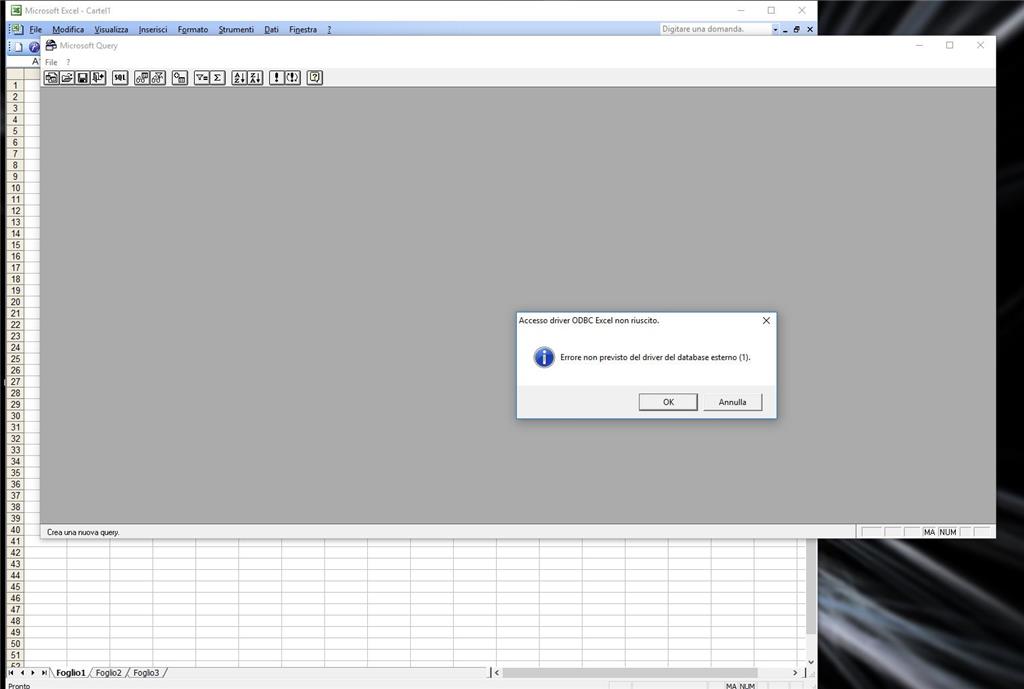1024x689 pixels.
Task: Click the vertical scrollbar down arrow
Action: pyautogui.click(x=810, y=662)
